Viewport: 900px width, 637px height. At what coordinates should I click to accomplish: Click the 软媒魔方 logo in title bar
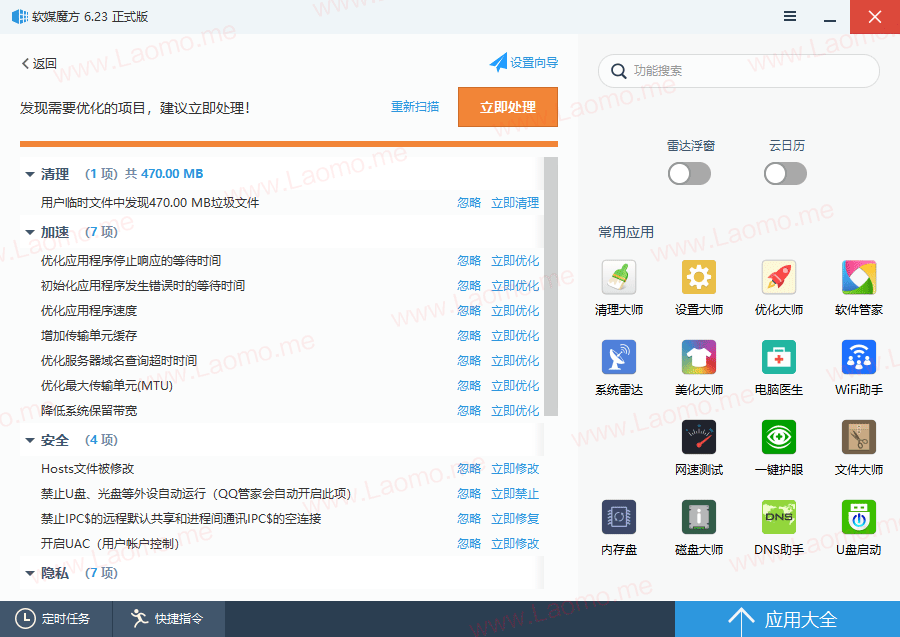[x=20, y=17]
